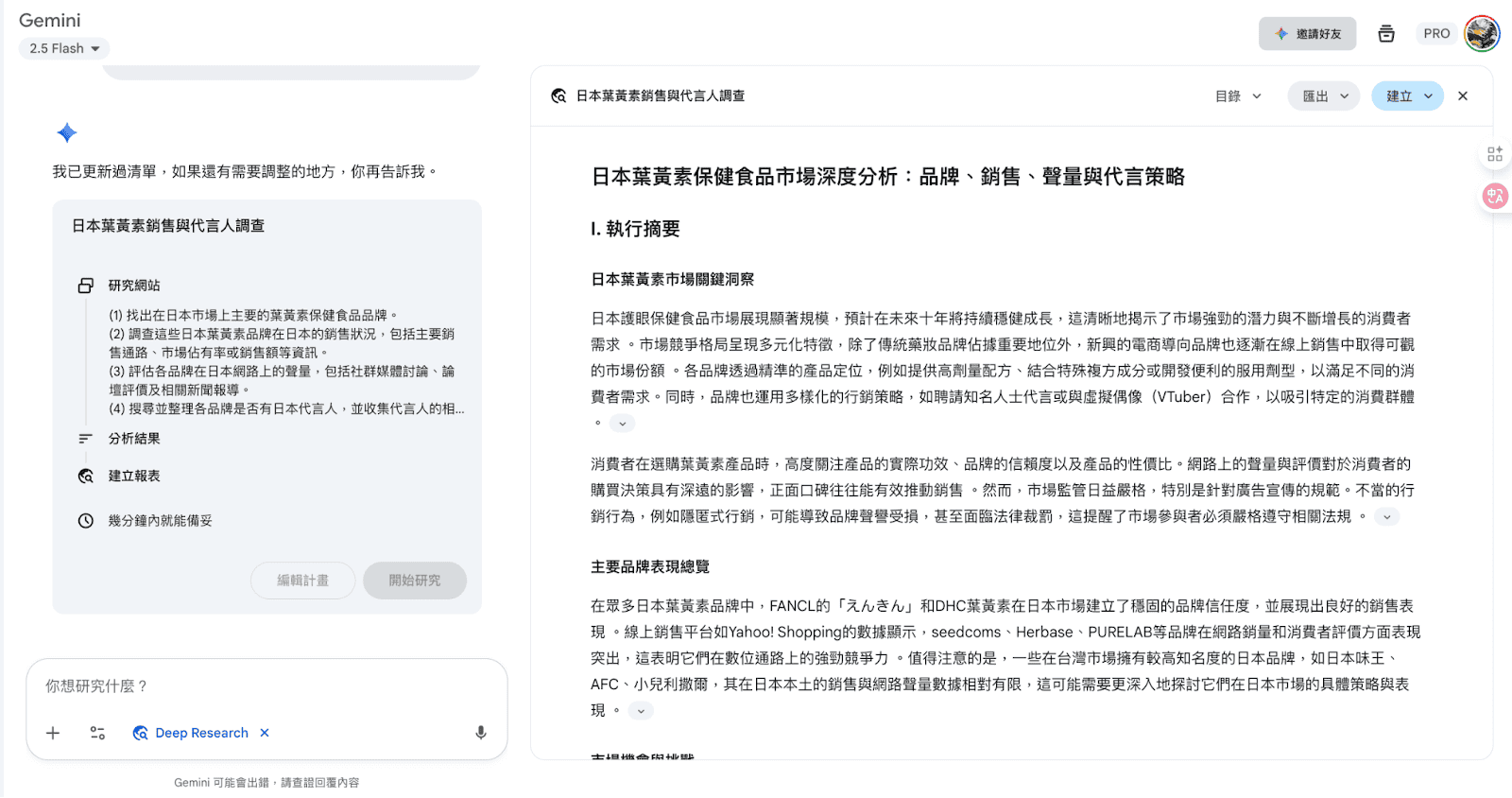The height and width of the screenshot is (798, 1512).
Task: Click the 編輯計畫 button
Action: point(302,581)
